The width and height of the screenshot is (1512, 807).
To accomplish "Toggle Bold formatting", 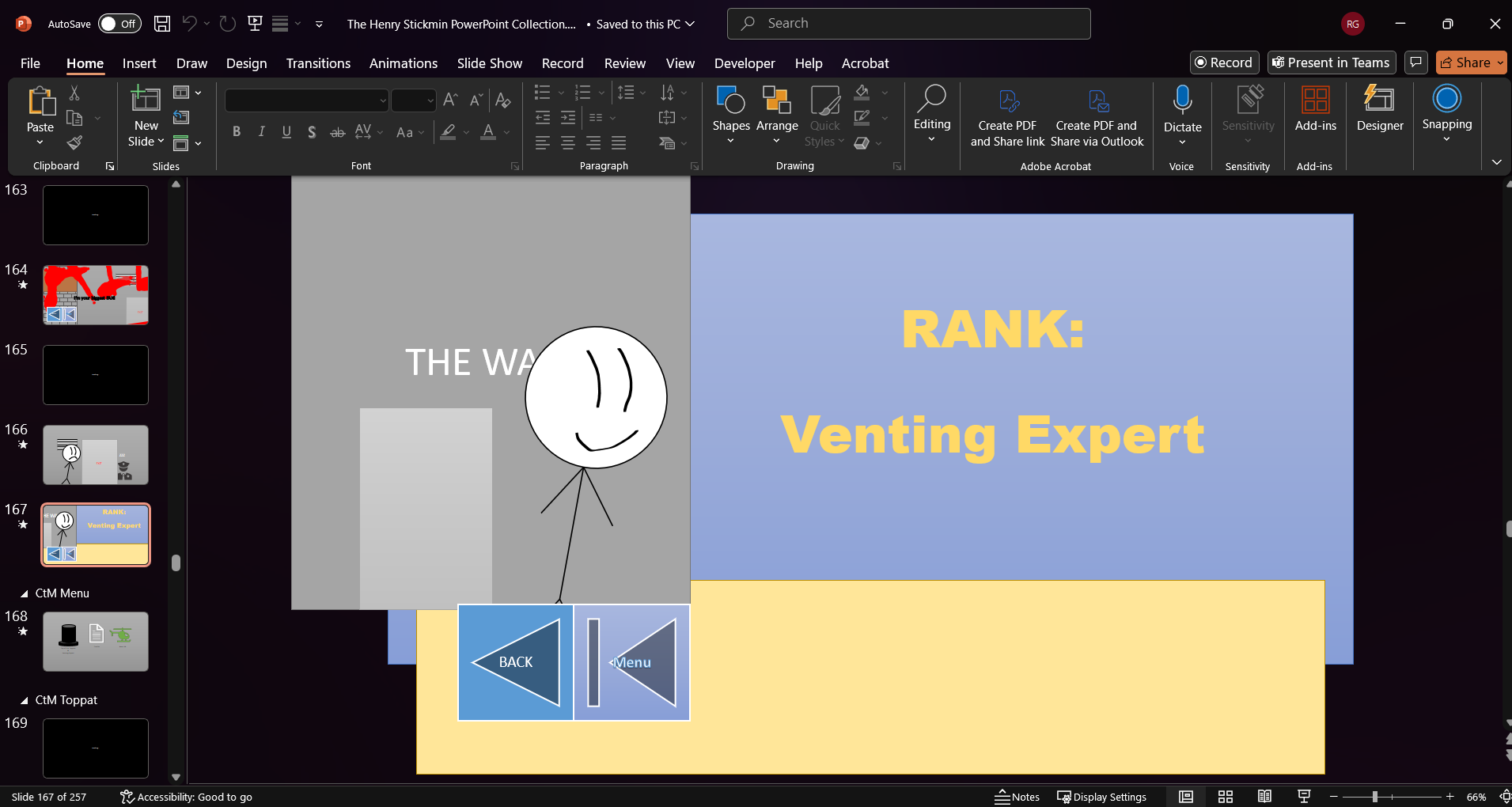I will 236,132.
